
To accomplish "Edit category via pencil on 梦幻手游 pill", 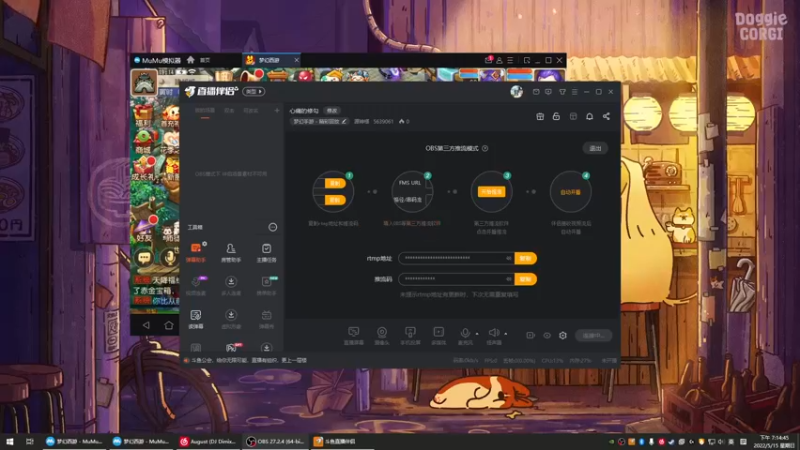I will [x=344, y=121].
